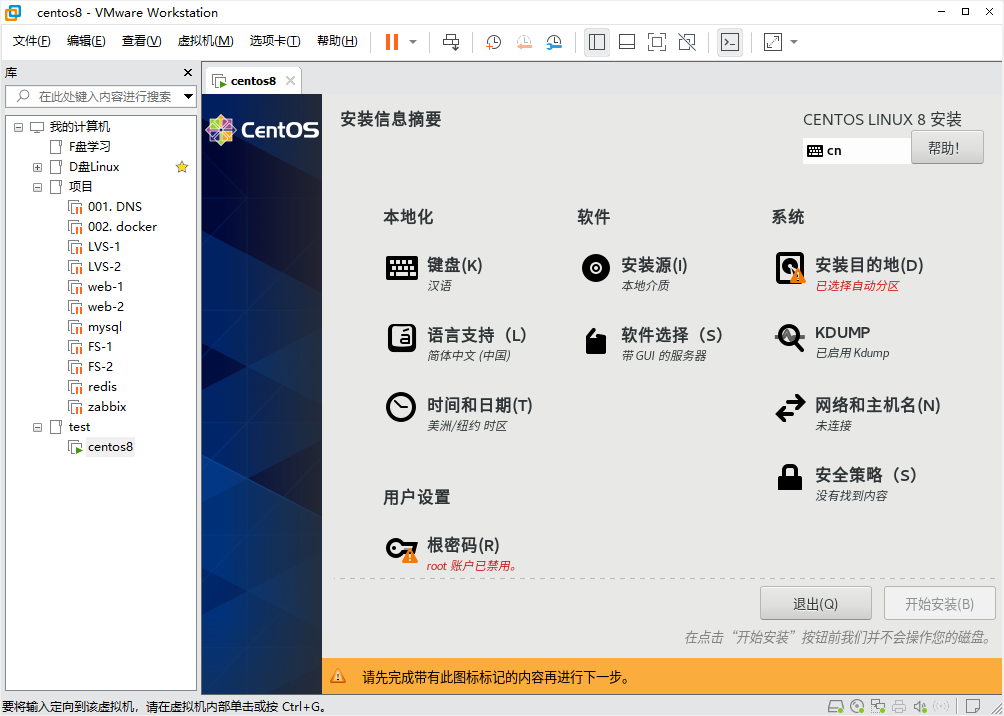Take a snapshot using the clock-plus icon
The image size is (1004, 716).
coord(493,42)
